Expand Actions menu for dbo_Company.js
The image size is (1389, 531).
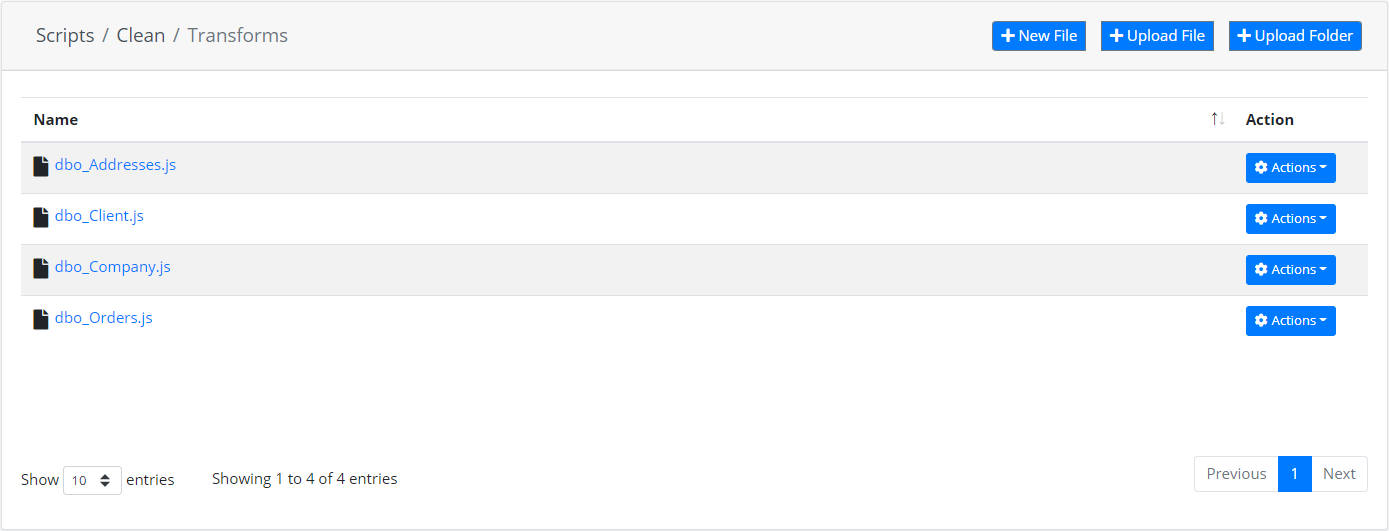click(1290, 270)
